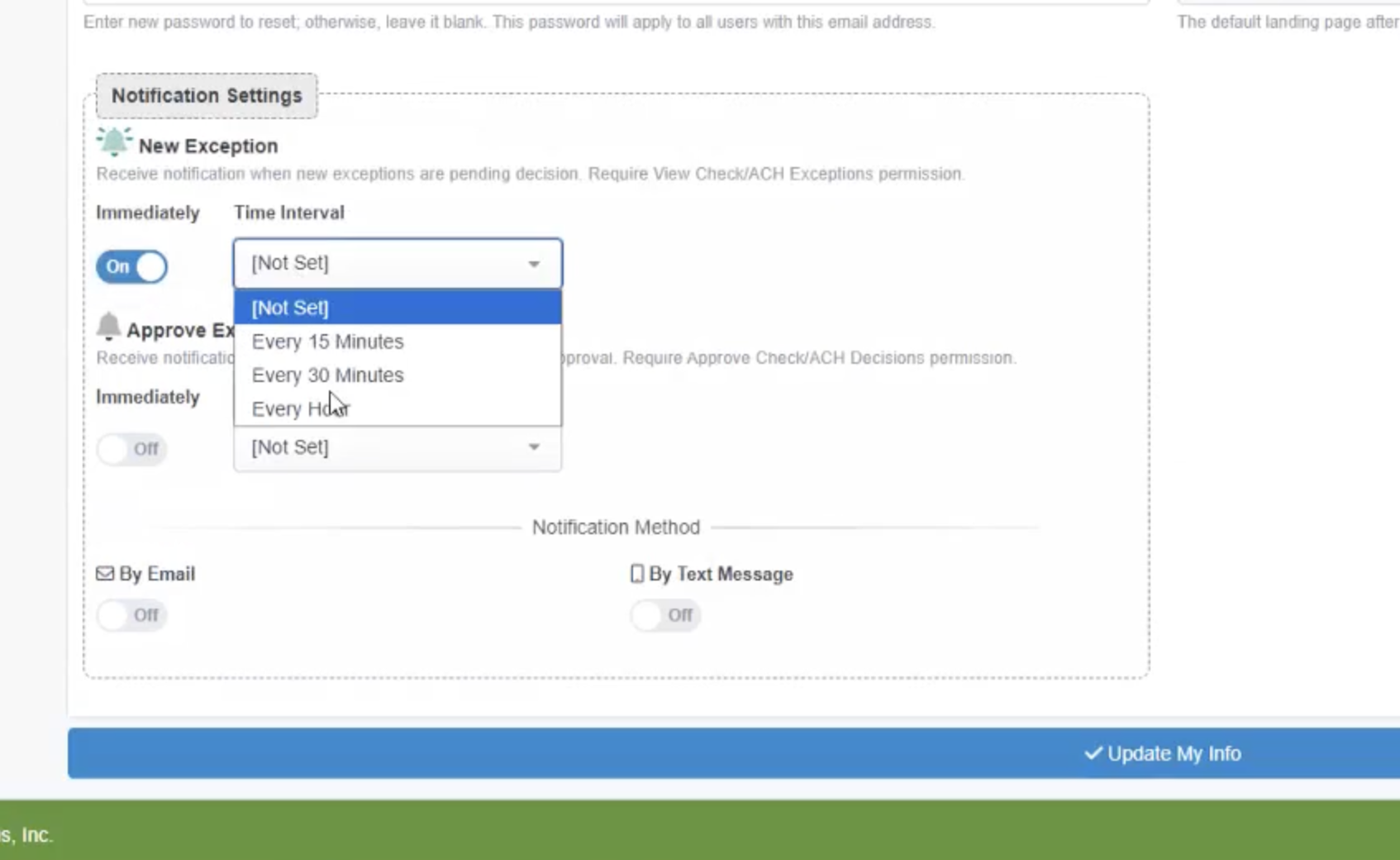Viewport: 1400px width, 860px height.
Task: Click the Notification Method divider label
Action: pos(616,528)
